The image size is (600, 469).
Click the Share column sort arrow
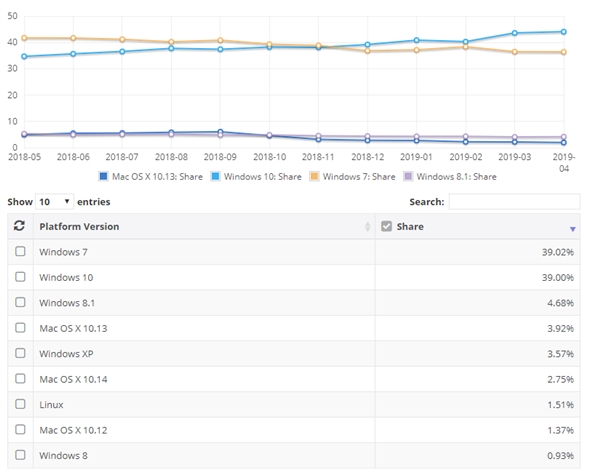pyautogui.click(x=573, y=228)
